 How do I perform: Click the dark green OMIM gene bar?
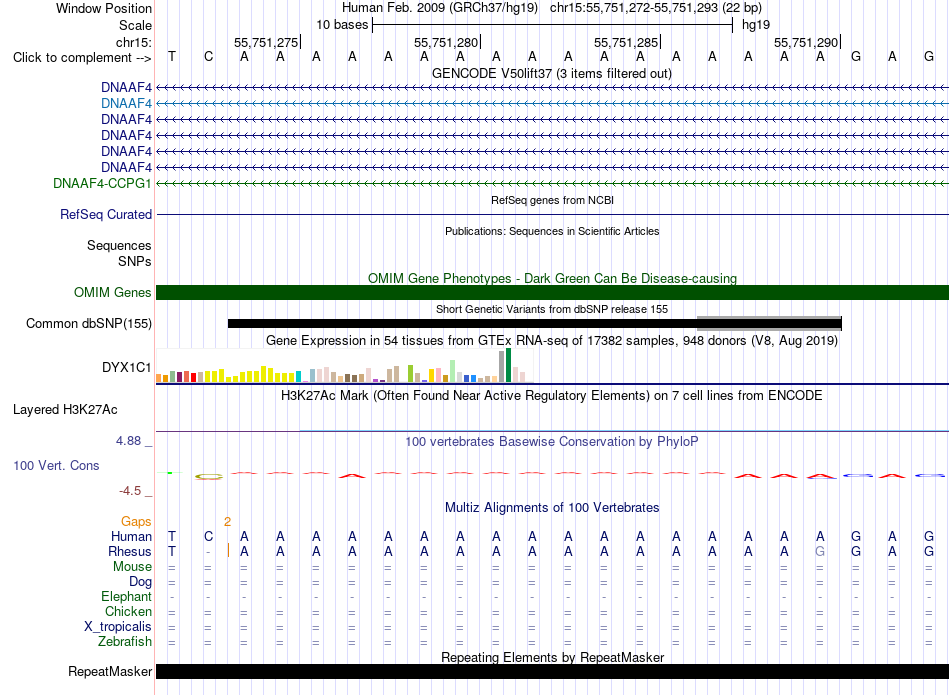point(552,293)
